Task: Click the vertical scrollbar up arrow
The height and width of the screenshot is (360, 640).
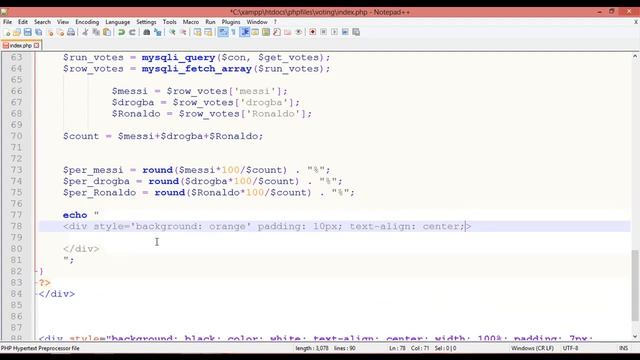Action: click(x=635, y=56)
